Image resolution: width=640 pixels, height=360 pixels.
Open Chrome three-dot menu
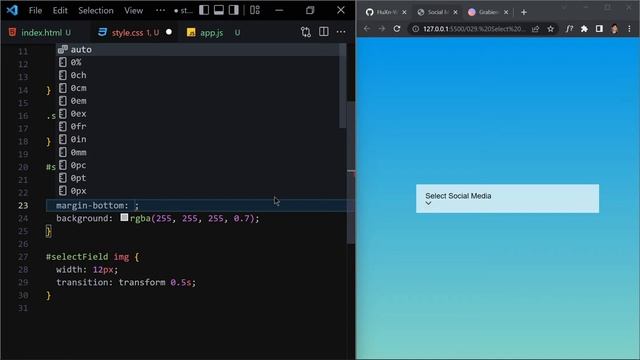pyautogui.click(x=629, y=29)
